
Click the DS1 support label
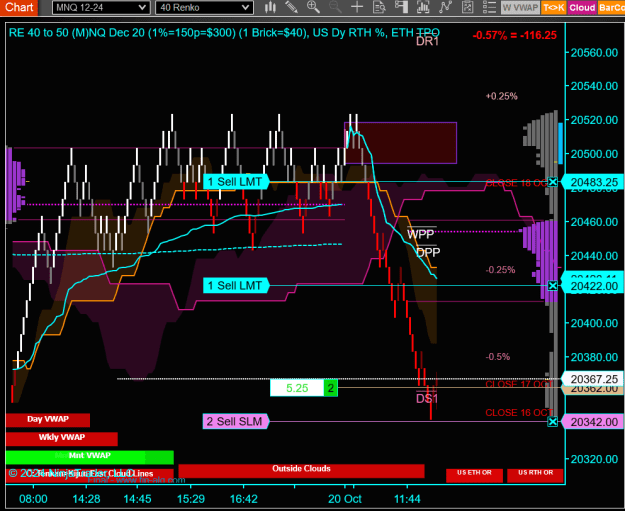click(x=427, y=399)
